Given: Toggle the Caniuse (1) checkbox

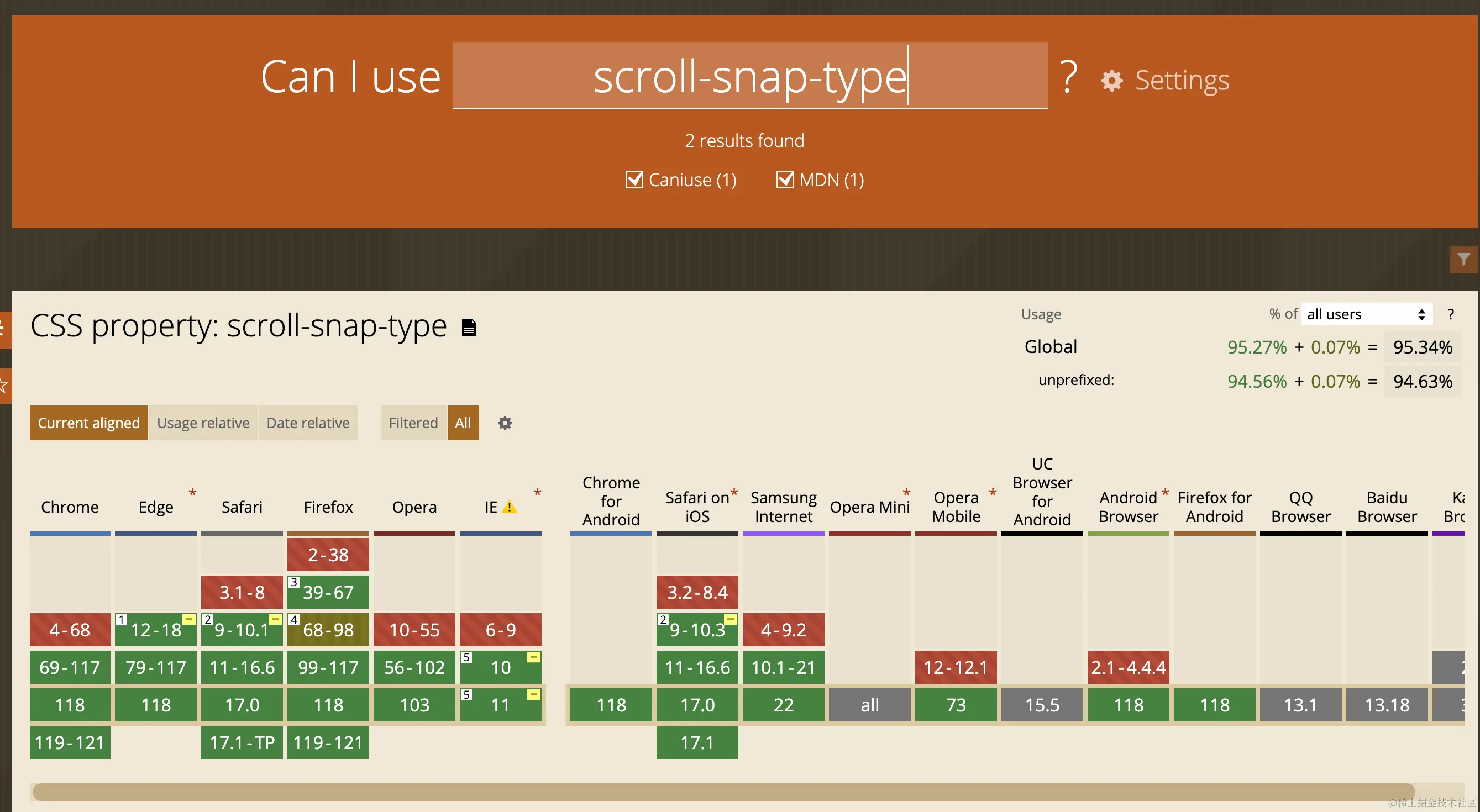Looking at the screenshot, I should click(634, 180).
